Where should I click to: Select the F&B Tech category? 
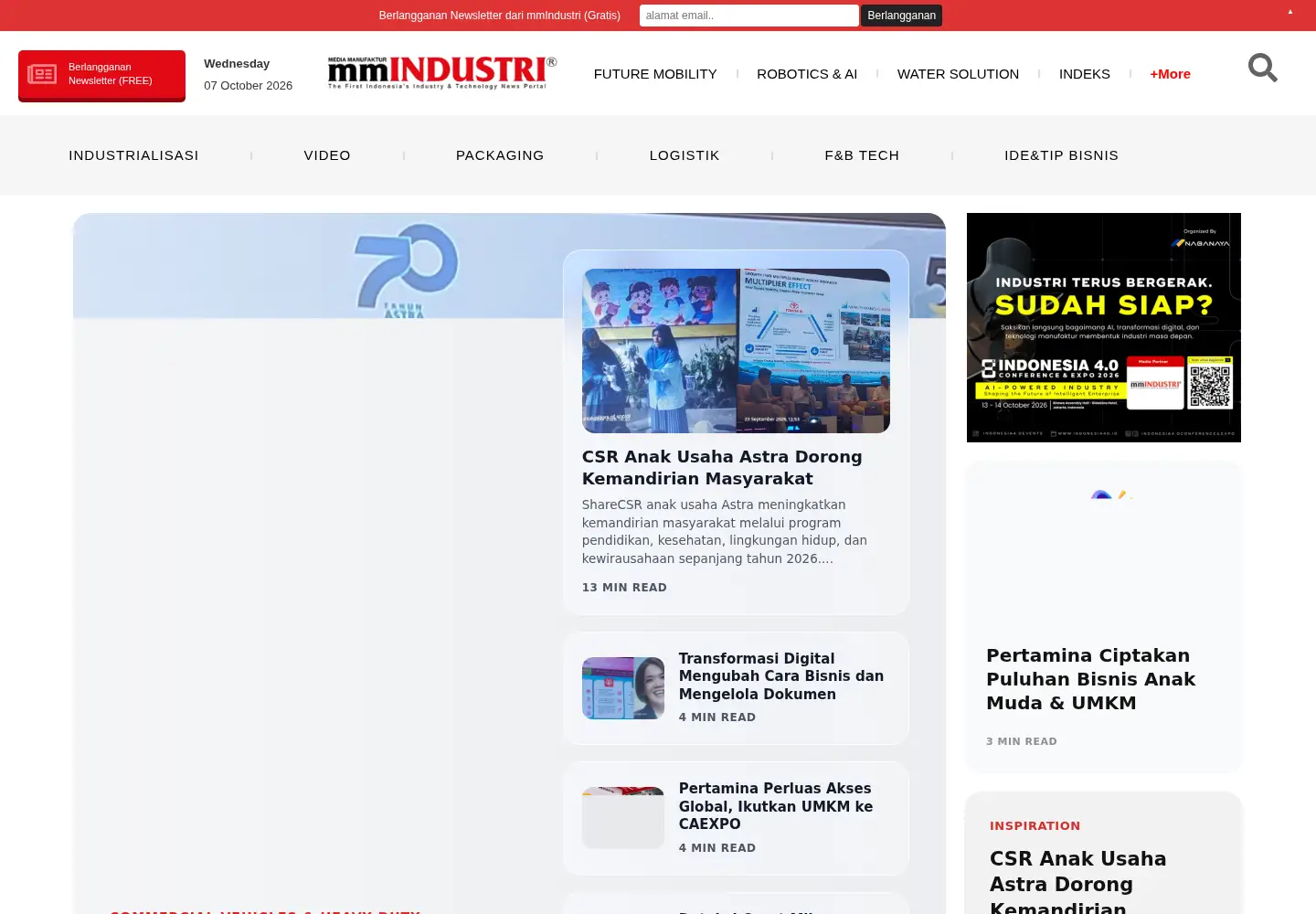862,155
